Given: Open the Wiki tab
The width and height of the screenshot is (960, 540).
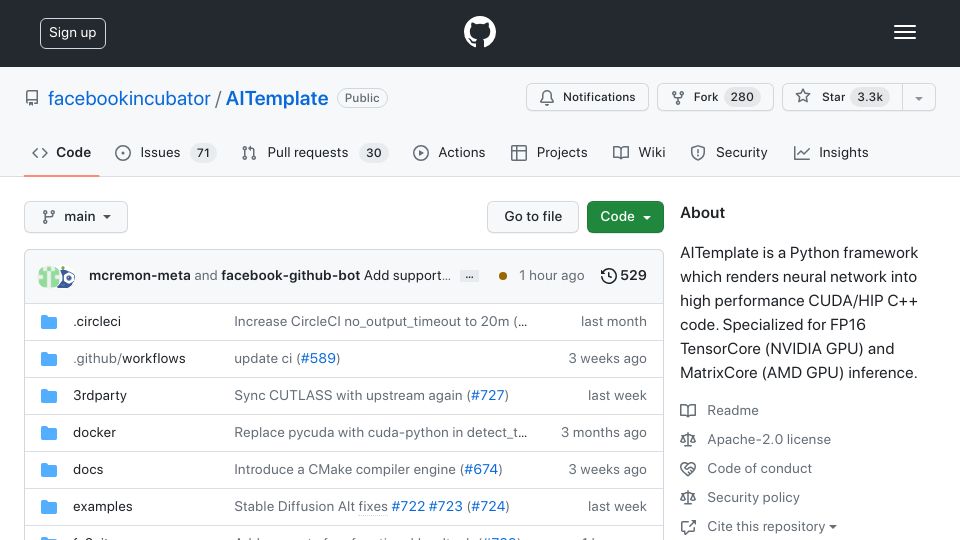Looking at the screenshot, I should click(639, 152).
